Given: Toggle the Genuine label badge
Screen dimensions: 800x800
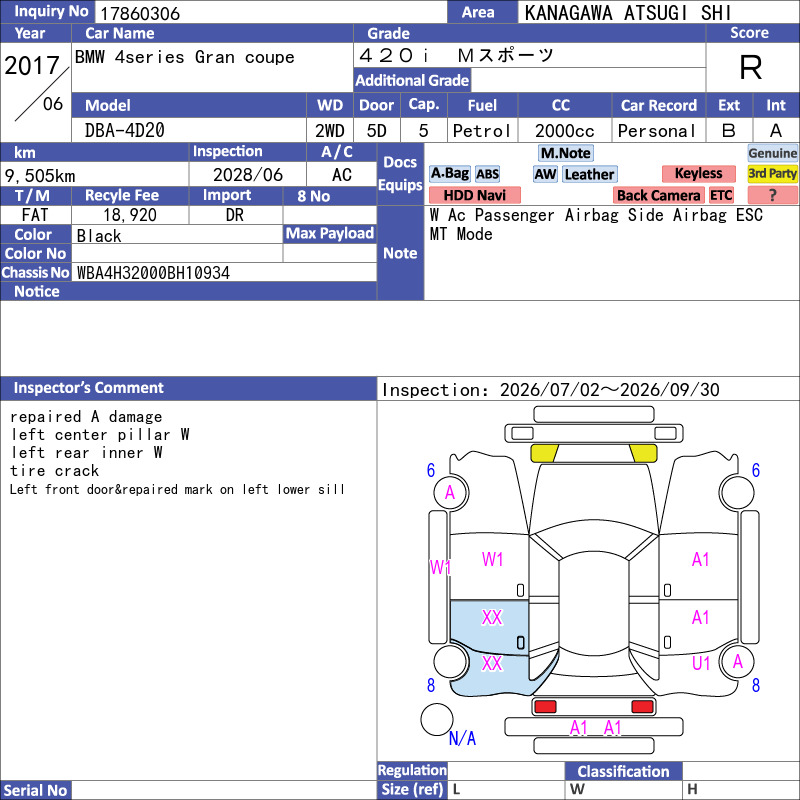Looking at the screenshot, I should coord(772,153).
